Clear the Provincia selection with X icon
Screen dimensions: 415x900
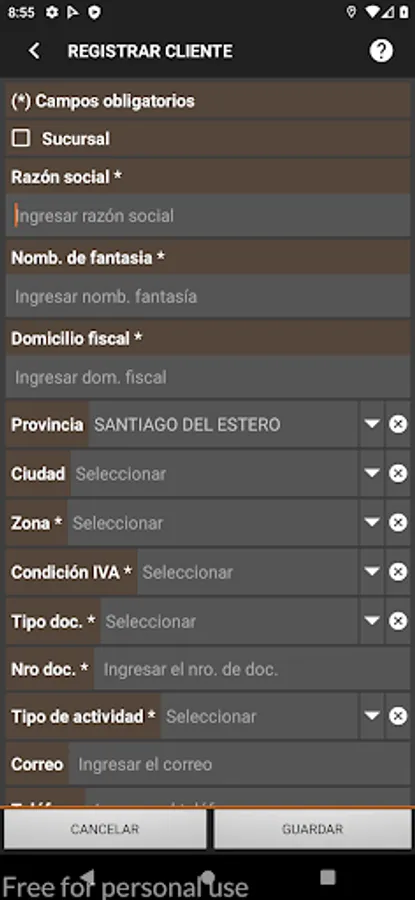click(x=398, y=424)
